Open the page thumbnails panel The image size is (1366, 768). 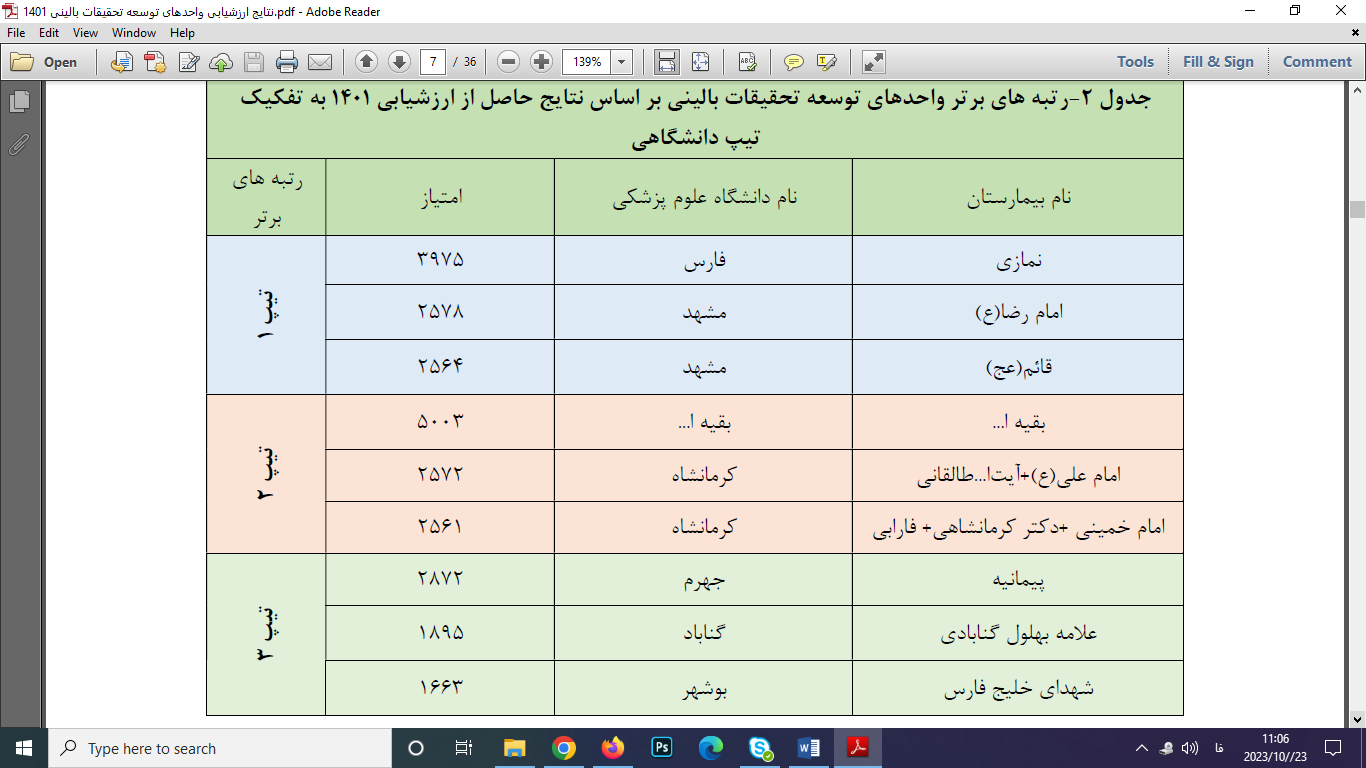19,101
